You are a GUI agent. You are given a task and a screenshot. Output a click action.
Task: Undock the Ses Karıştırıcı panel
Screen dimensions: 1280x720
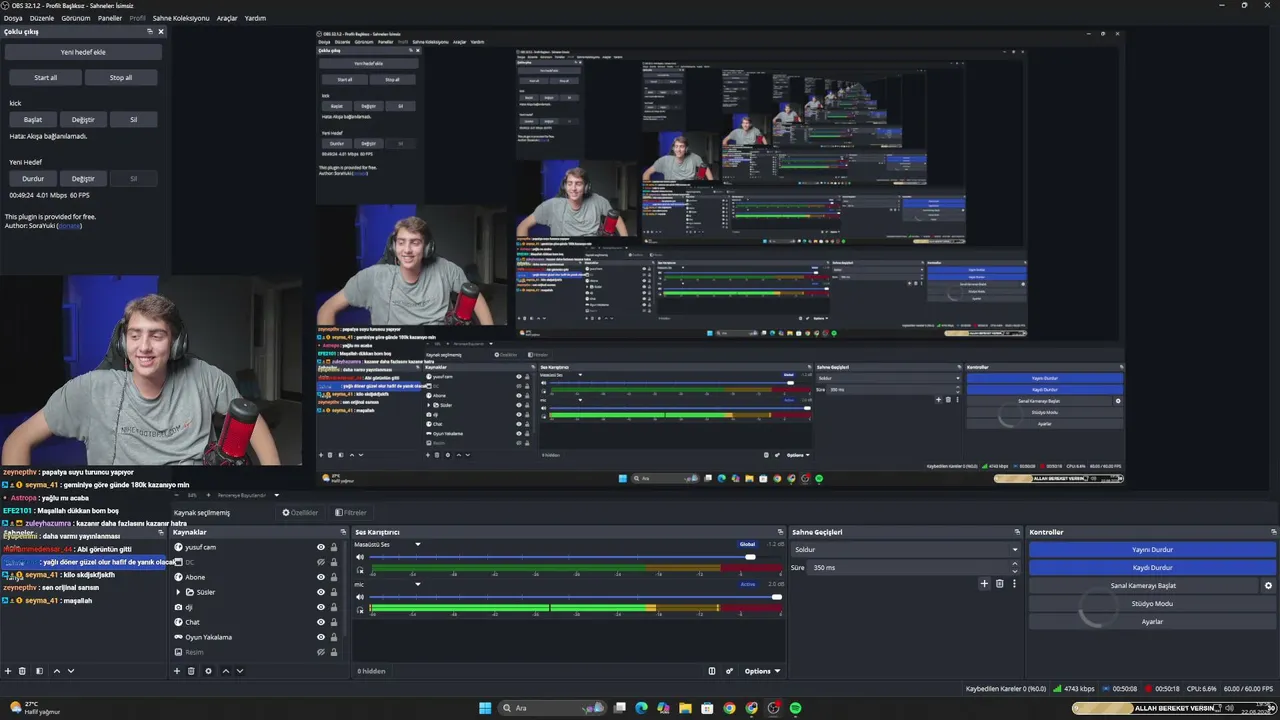[x=780, y=532]
